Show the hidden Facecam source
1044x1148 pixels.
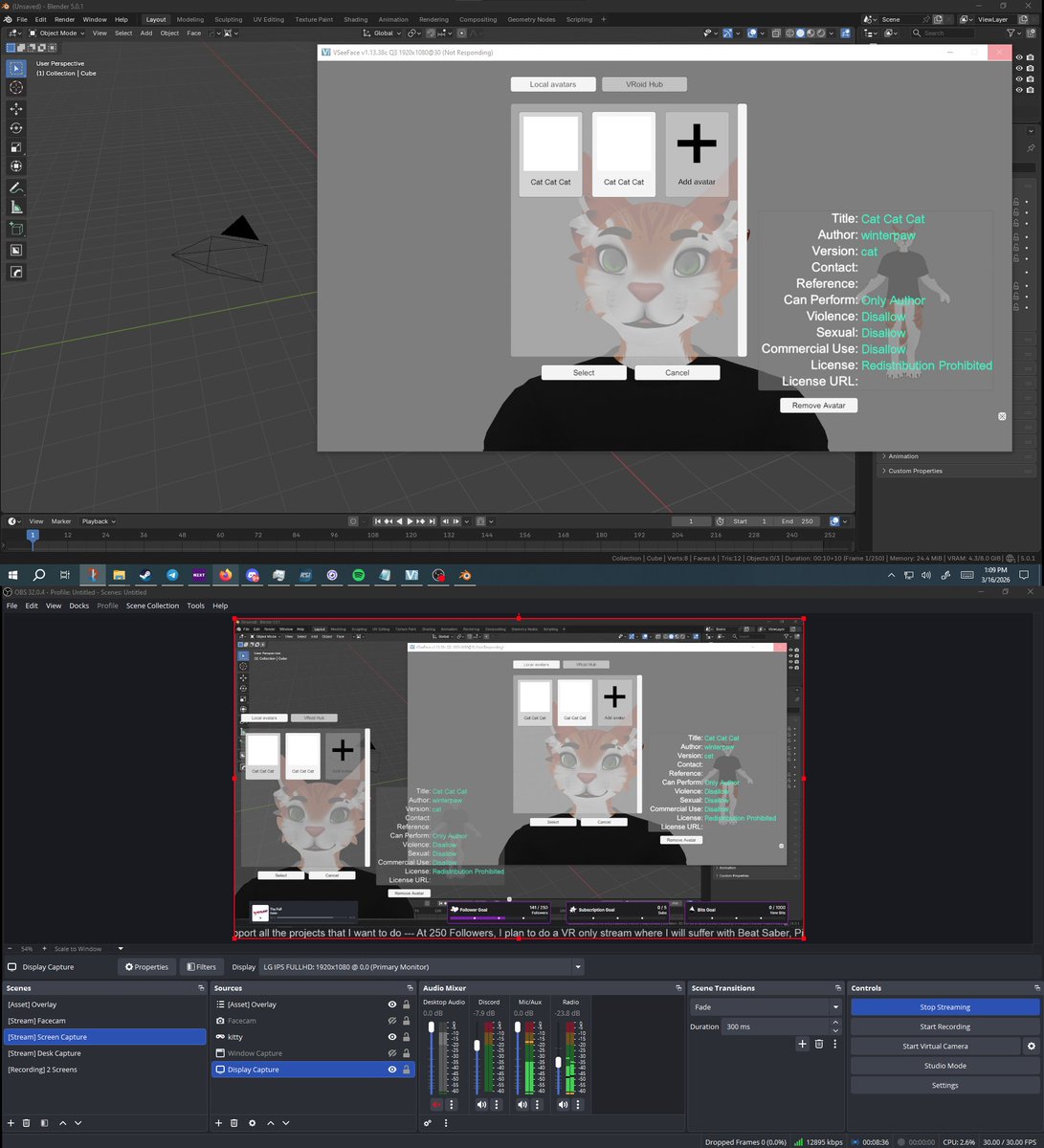pos(391,1021)
